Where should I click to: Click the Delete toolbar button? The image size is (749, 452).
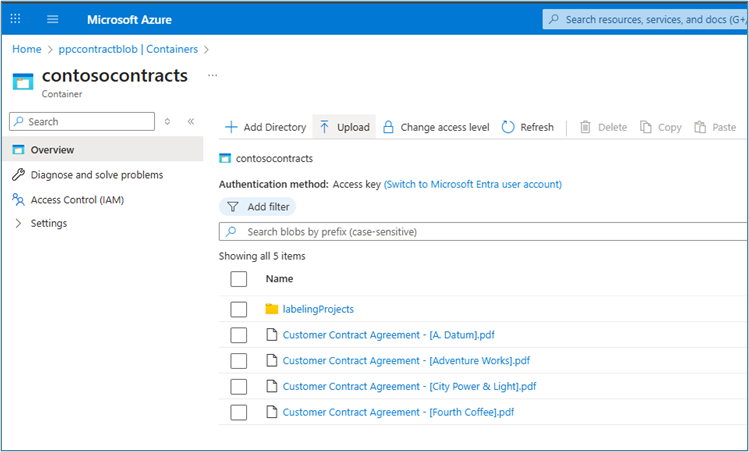[x=603, y=127]
